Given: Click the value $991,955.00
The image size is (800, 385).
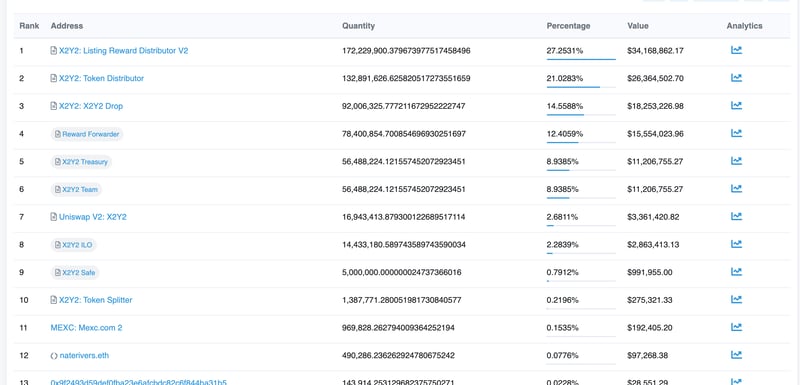Looking at the screenshot, I should coord(649,272).
